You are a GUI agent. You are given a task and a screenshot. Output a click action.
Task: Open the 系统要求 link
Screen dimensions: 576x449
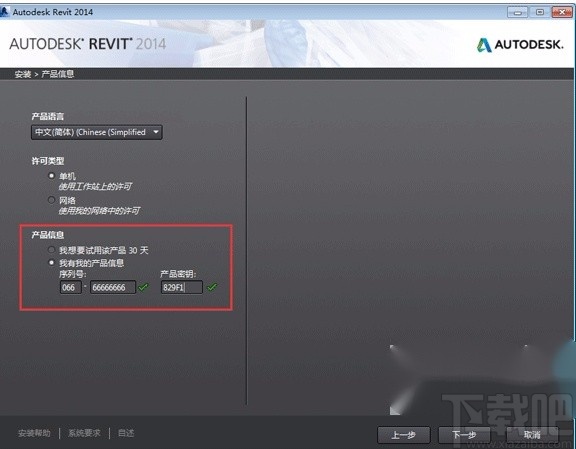pos(84,433)
